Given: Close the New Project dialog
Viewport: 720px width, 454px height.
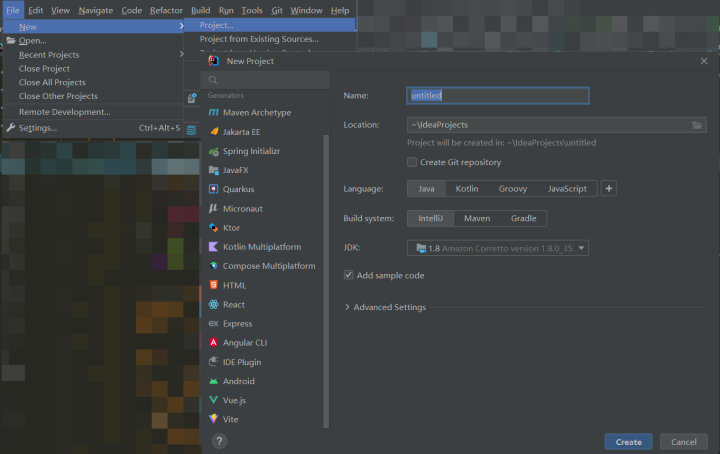Looking at the screenshot, I should pos(704,61).
